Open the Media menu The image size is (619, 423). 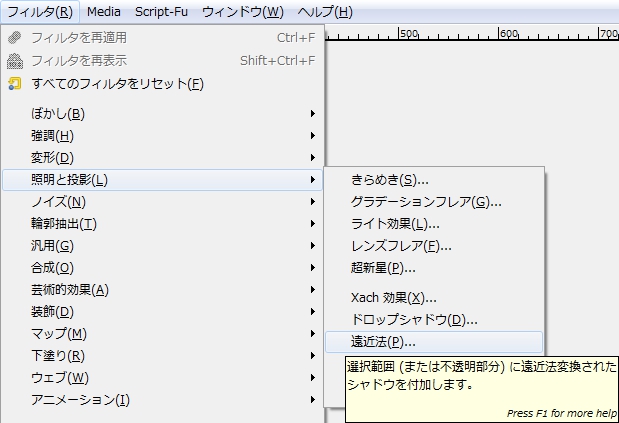103,12
